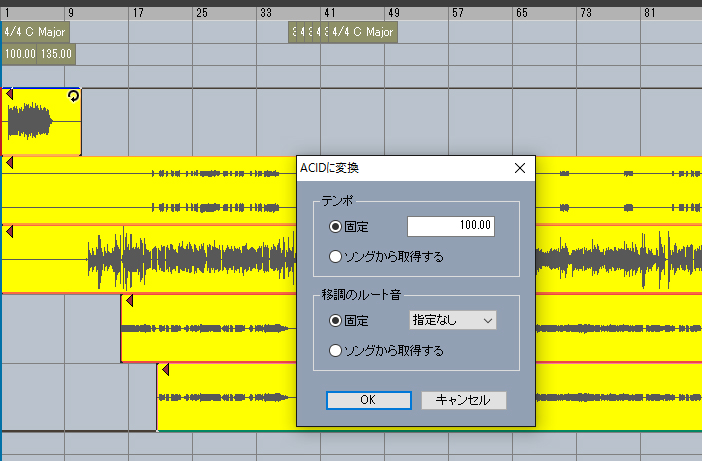Select the 100.00 tempo marker in the tempo lane

(20, 54)
